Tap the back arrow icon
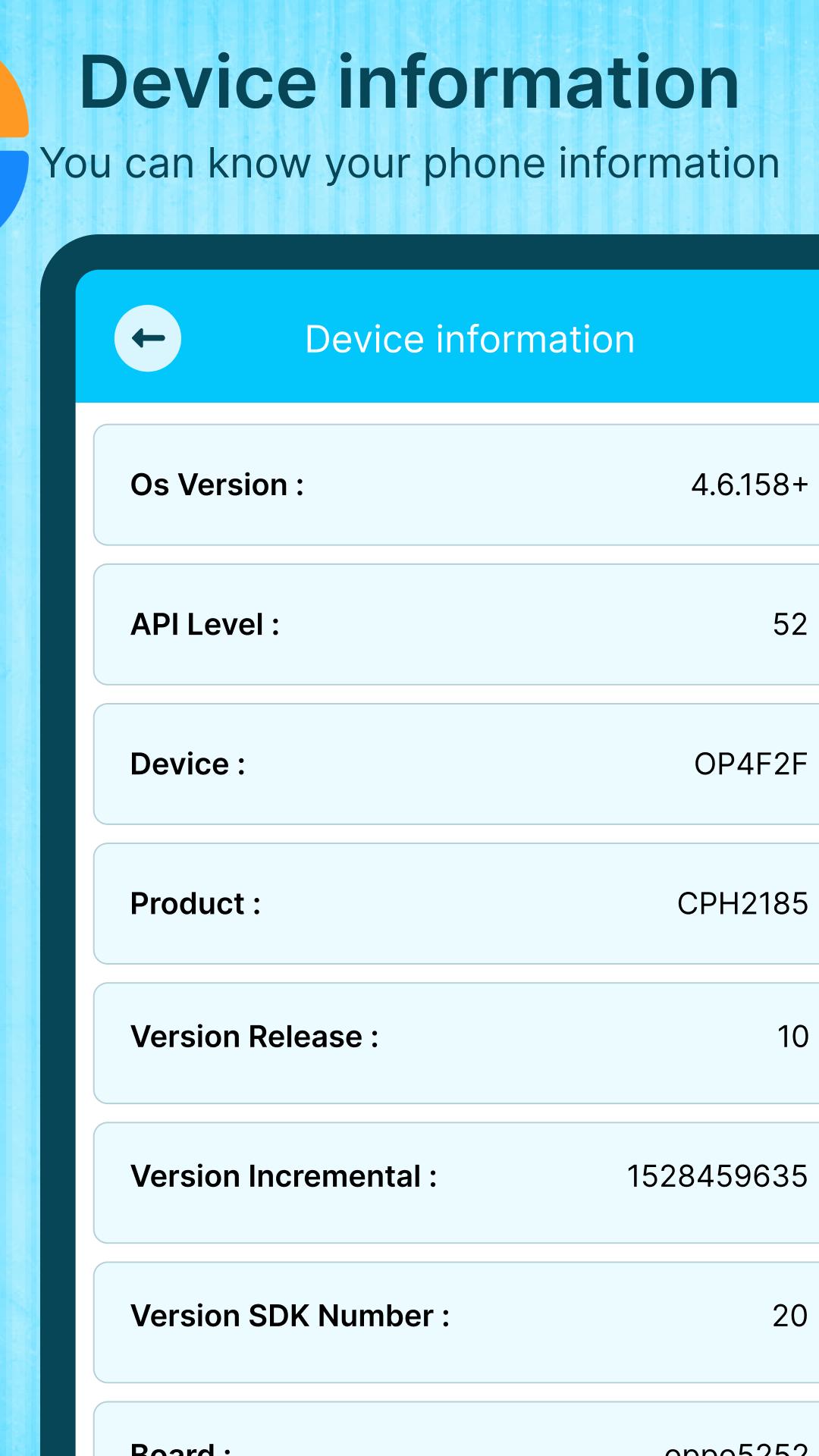Screen dimensions: 819x1456 click(148, 338)
